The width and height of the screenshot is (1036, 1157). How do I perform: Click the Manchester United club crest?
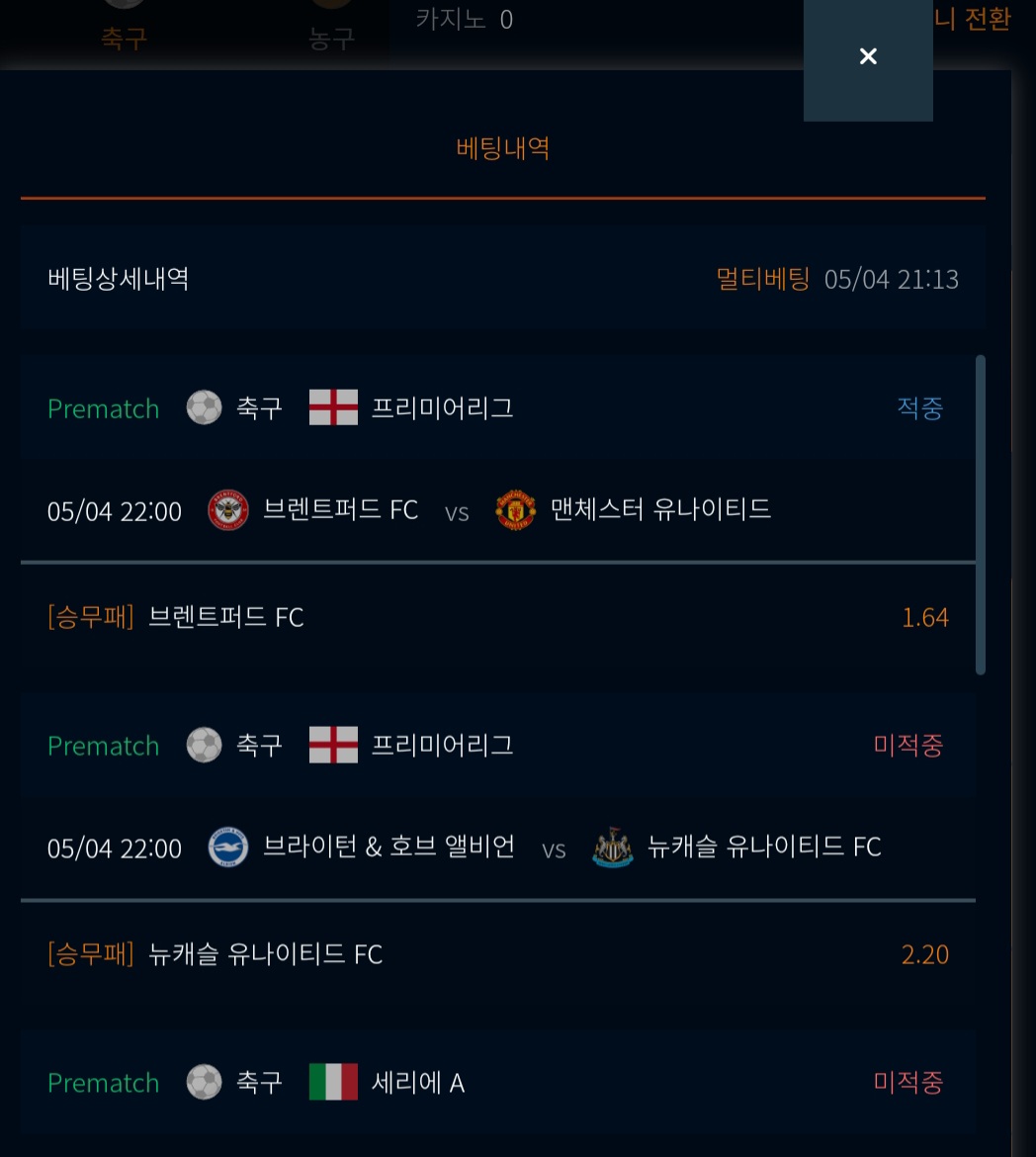point(515,510)
